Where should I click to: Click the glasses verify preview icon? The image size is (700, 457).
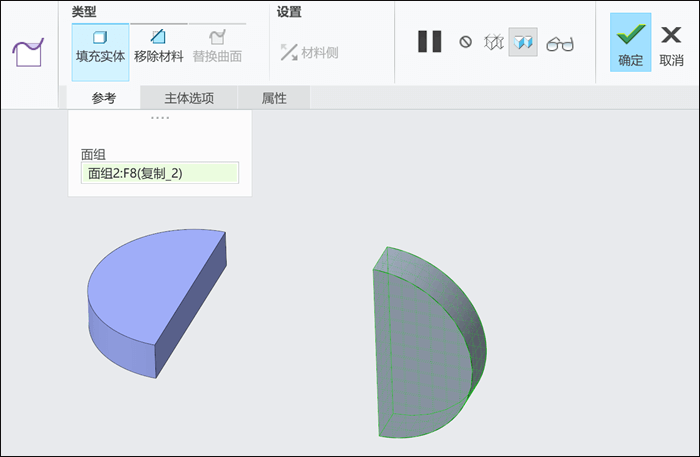click(x=560, y=43)
